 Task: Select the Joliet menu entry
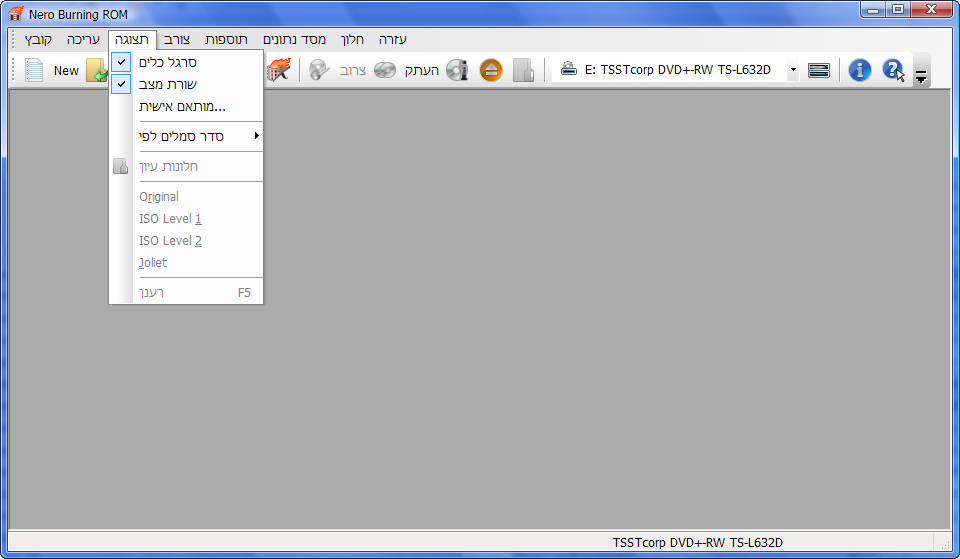coord(186,263)
